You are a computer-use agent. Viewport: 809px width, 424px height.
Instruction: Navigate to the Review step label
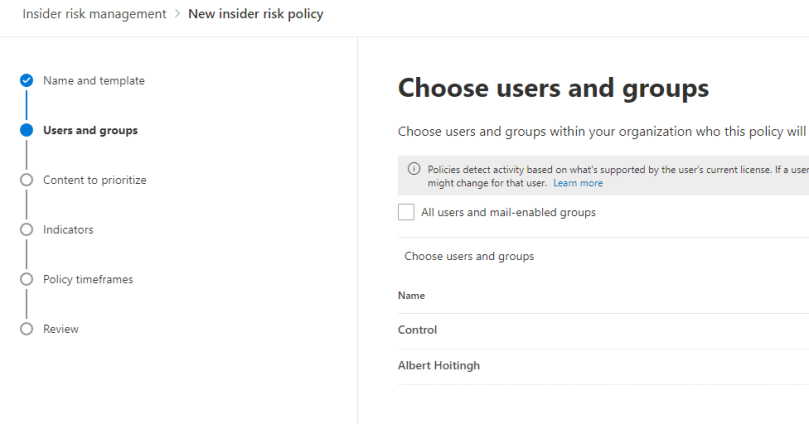click(x=61, y=329)
